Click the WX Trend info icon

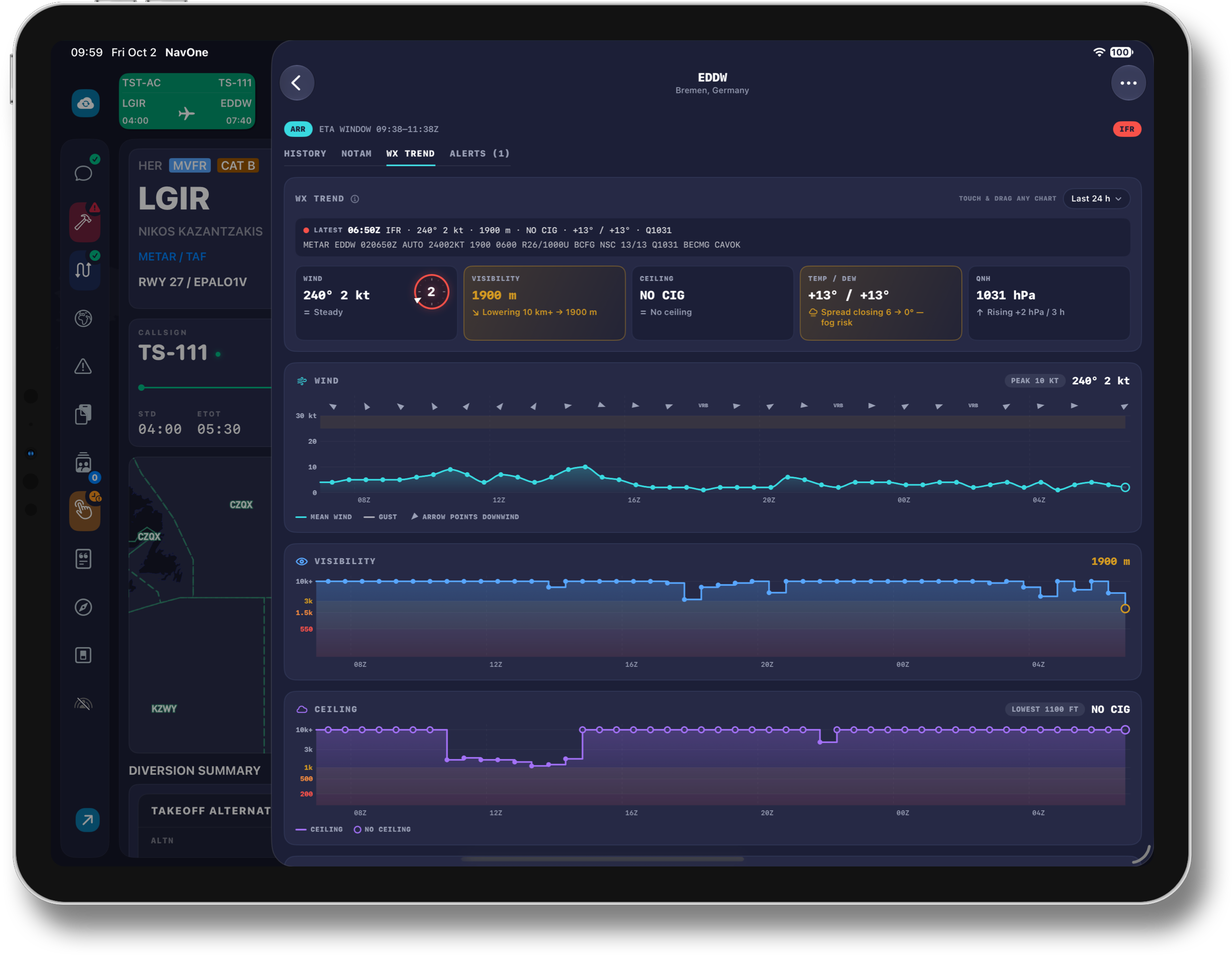355,198
